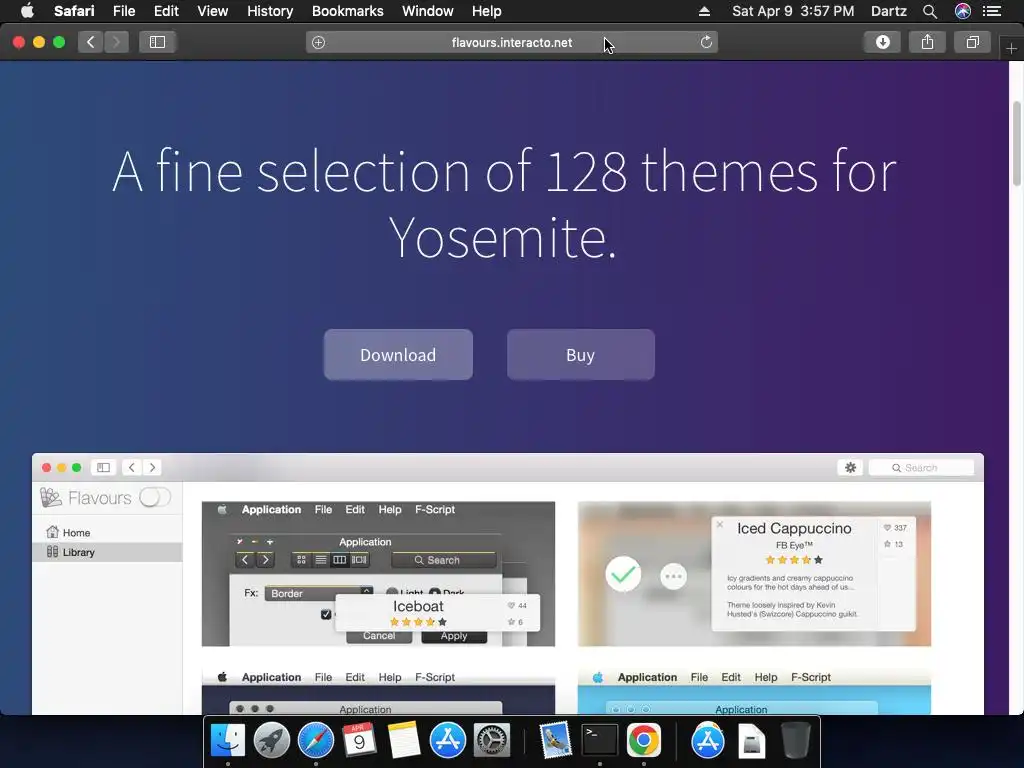The image size is (1024, 768).
Task: Open the document file icon in Dock
Action: pyautogui.click(x=752, y=741)
